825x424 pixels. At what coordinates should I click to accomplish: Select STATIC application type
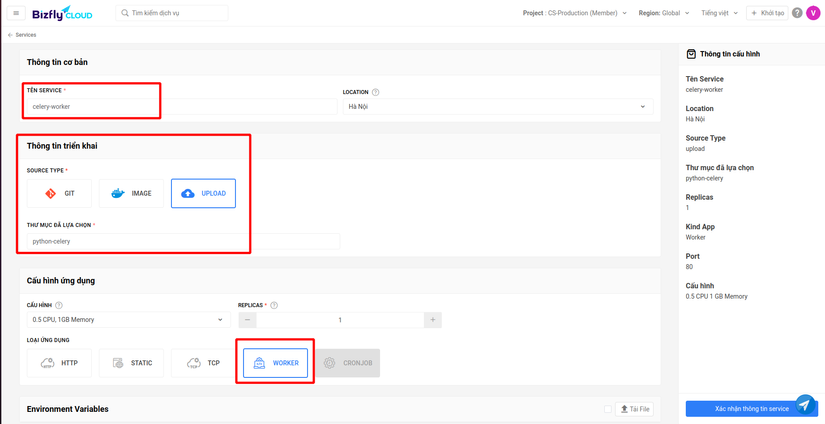(131, 363)
